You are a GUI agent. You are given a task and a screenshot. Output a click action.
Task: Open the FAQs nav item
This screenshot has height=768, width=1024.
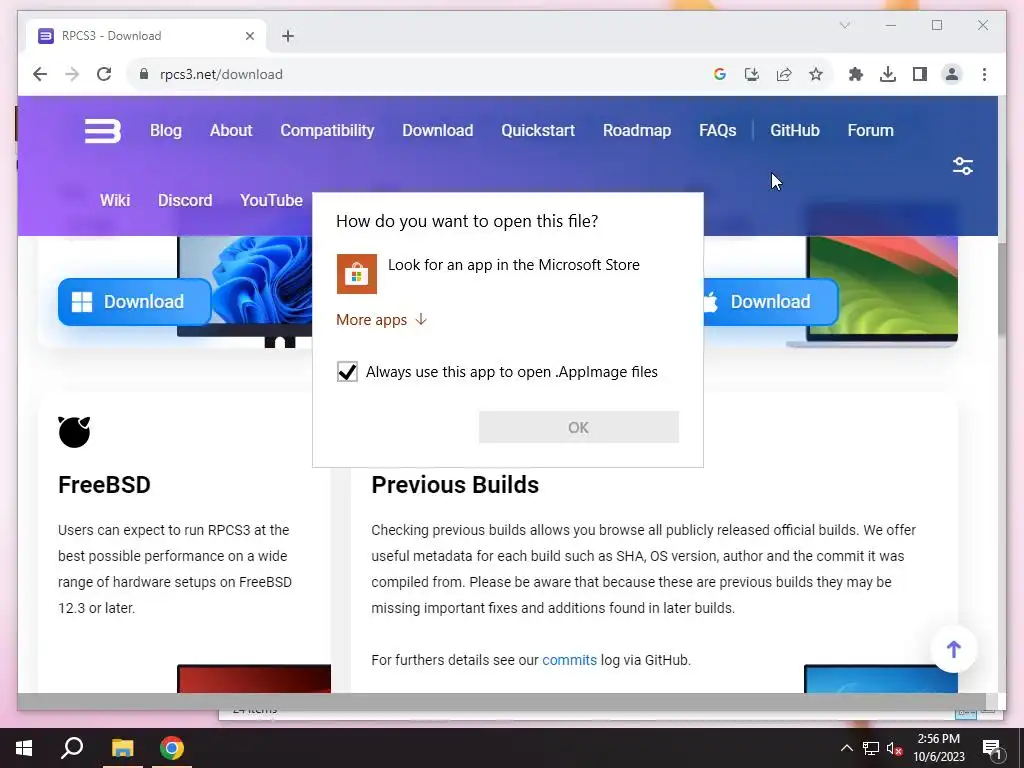pos(718,131)
